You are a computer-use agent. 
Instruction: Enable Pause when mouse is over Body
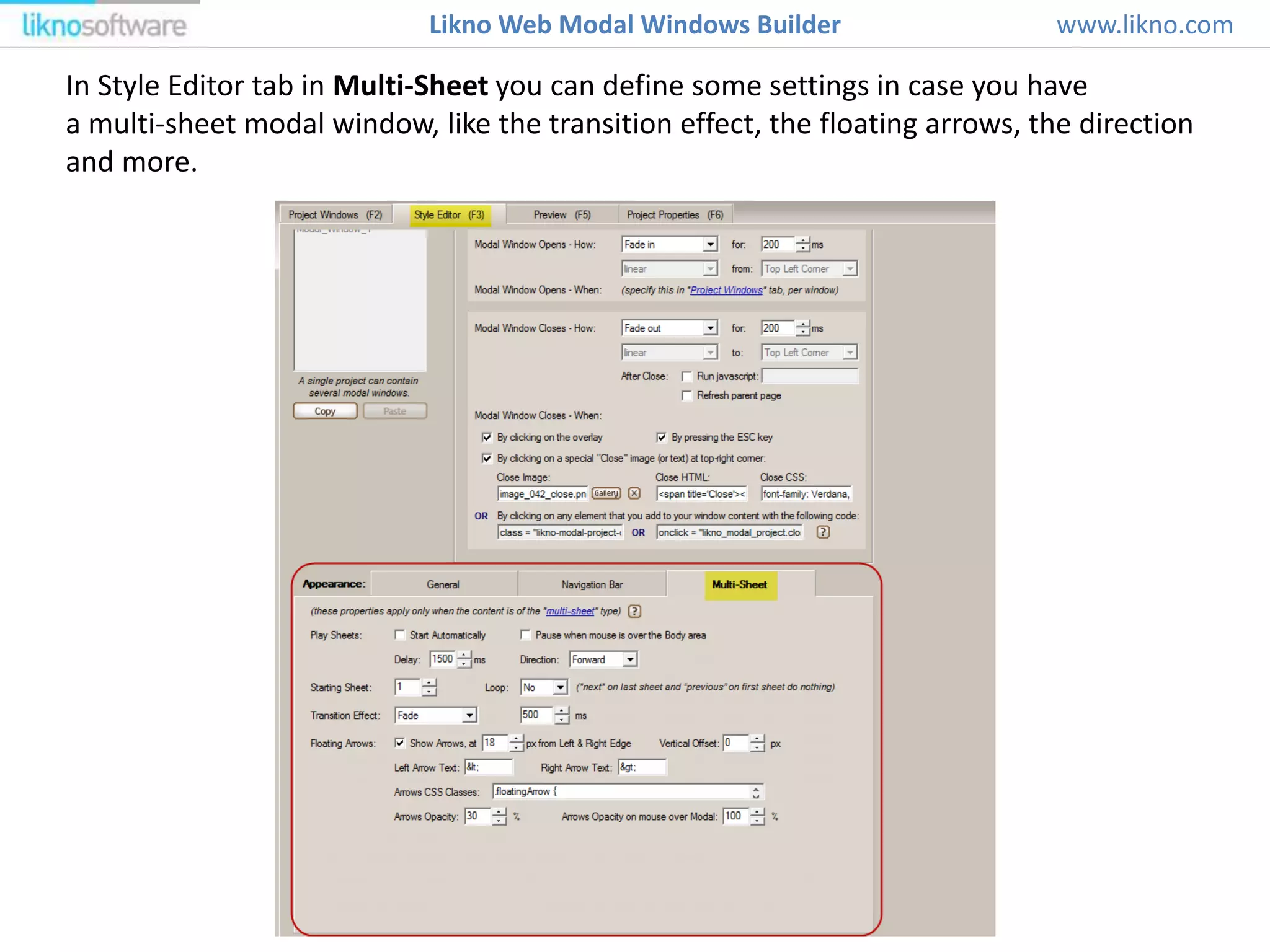click(x=525, y=635)
